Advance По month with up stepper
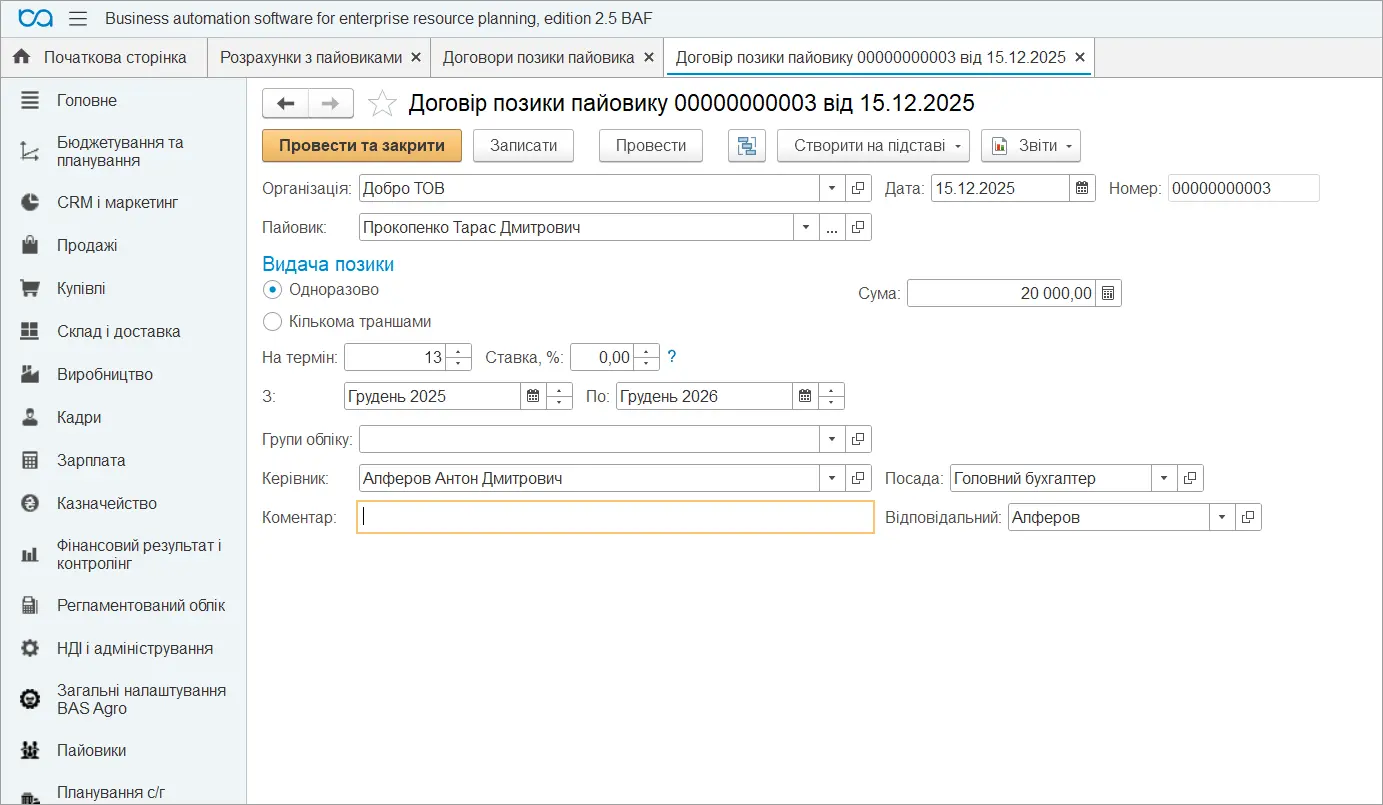The height and width of the screenshot is (805, 1383). [831, 390]
